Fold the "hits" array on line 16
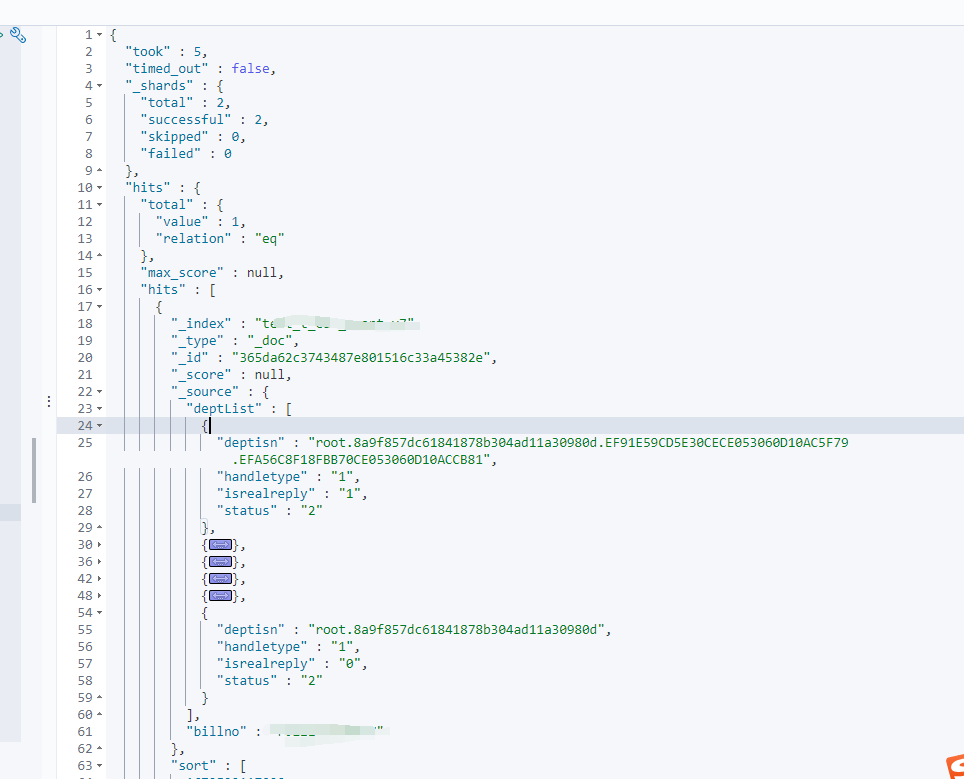 [x=100, y=290]
